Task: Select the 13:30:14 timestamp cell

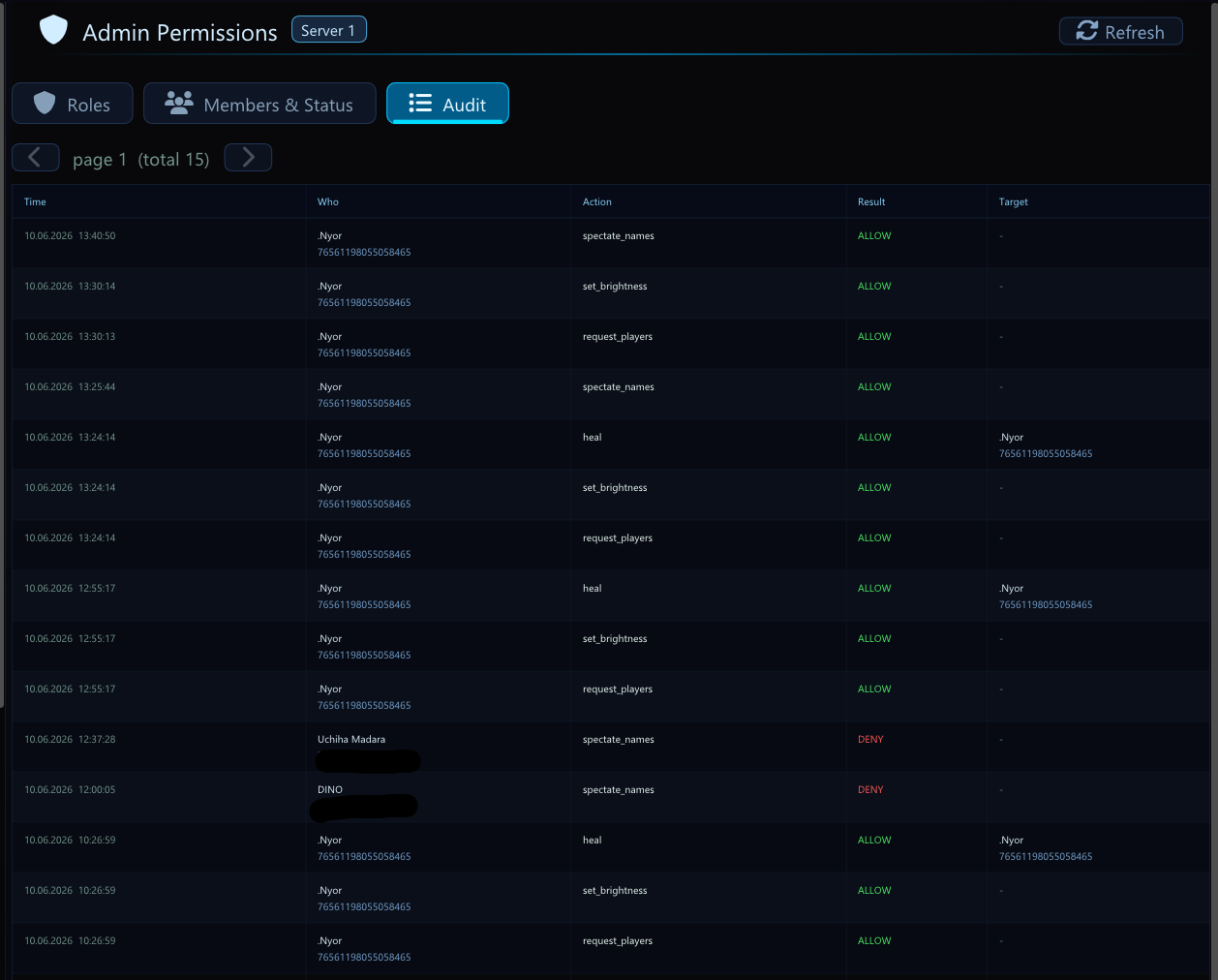Action: click(70, 286)
